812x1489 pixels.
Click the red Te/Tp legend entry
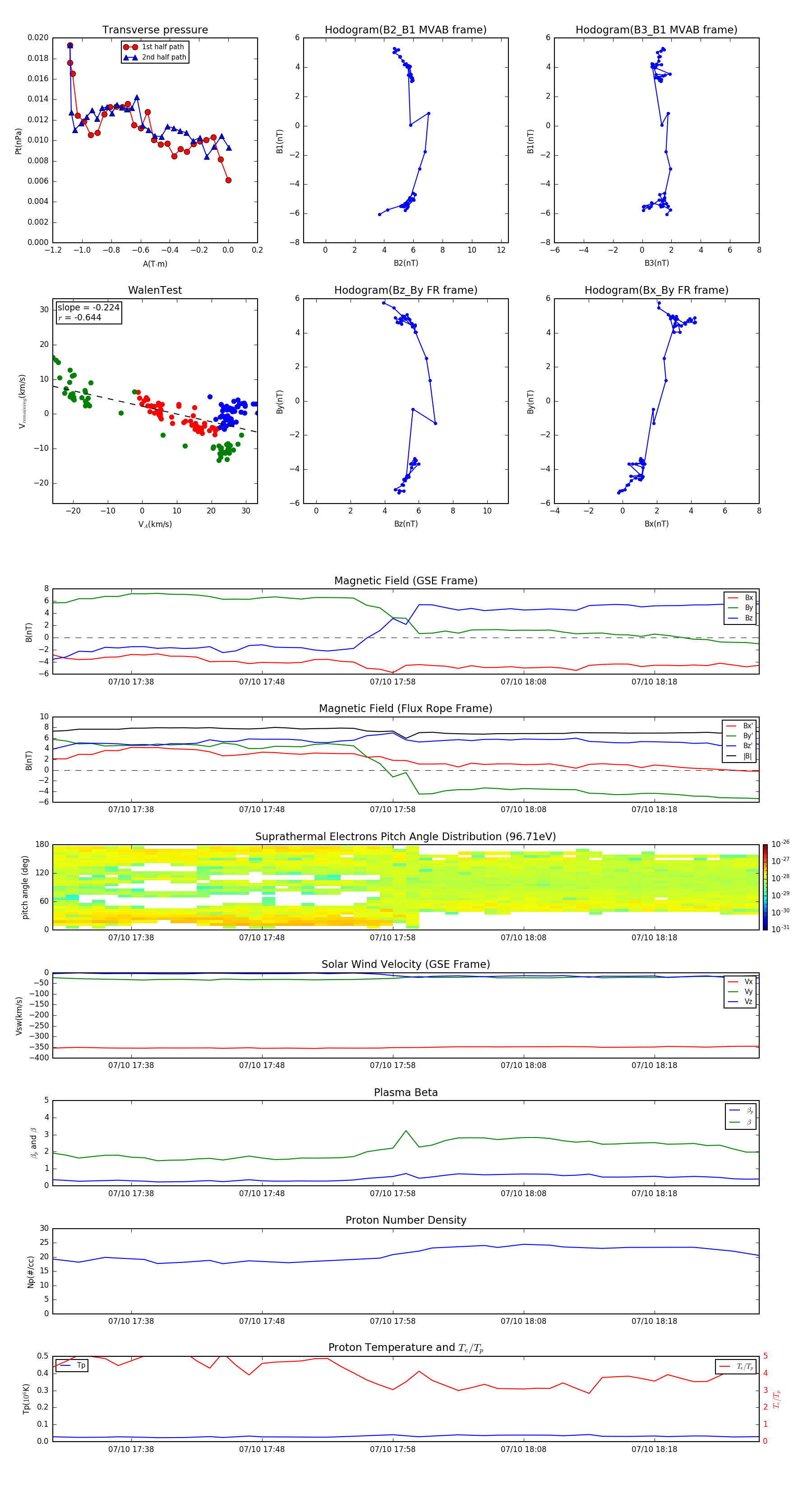736,1366
